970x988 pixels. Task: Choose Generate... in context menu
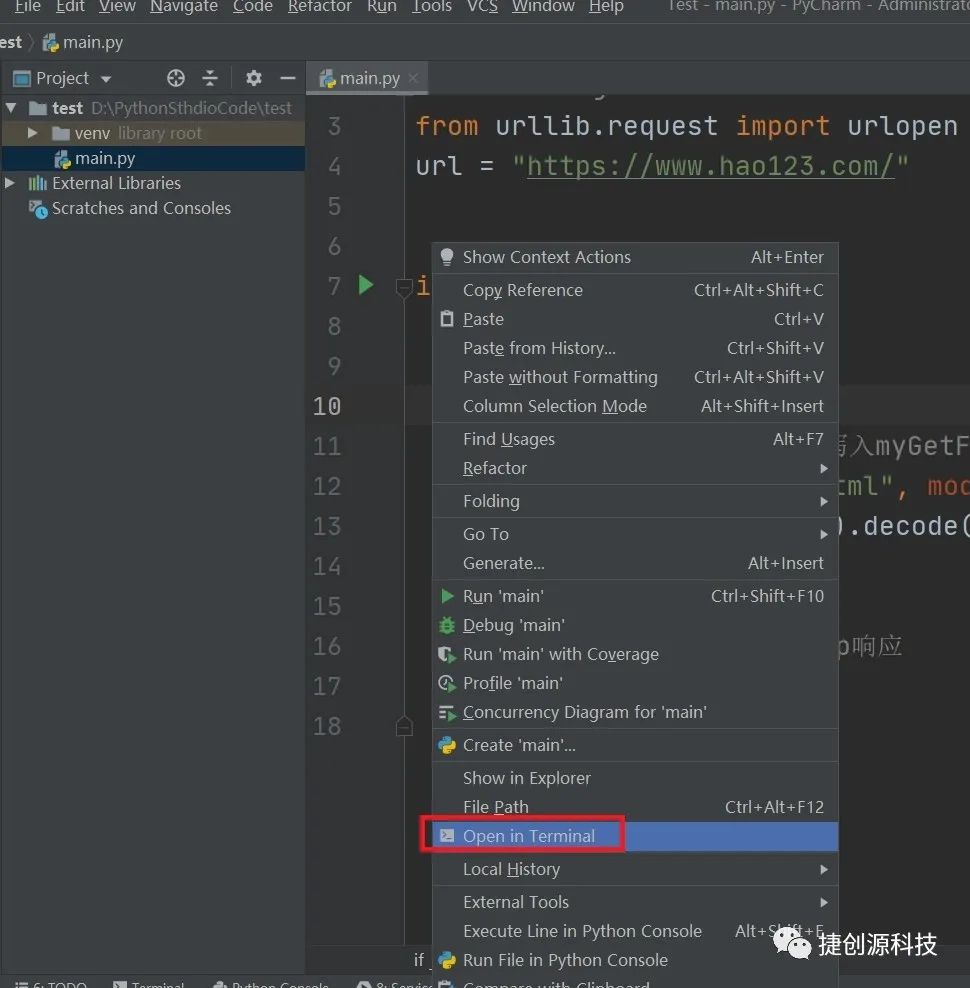(x=635, y=563)
